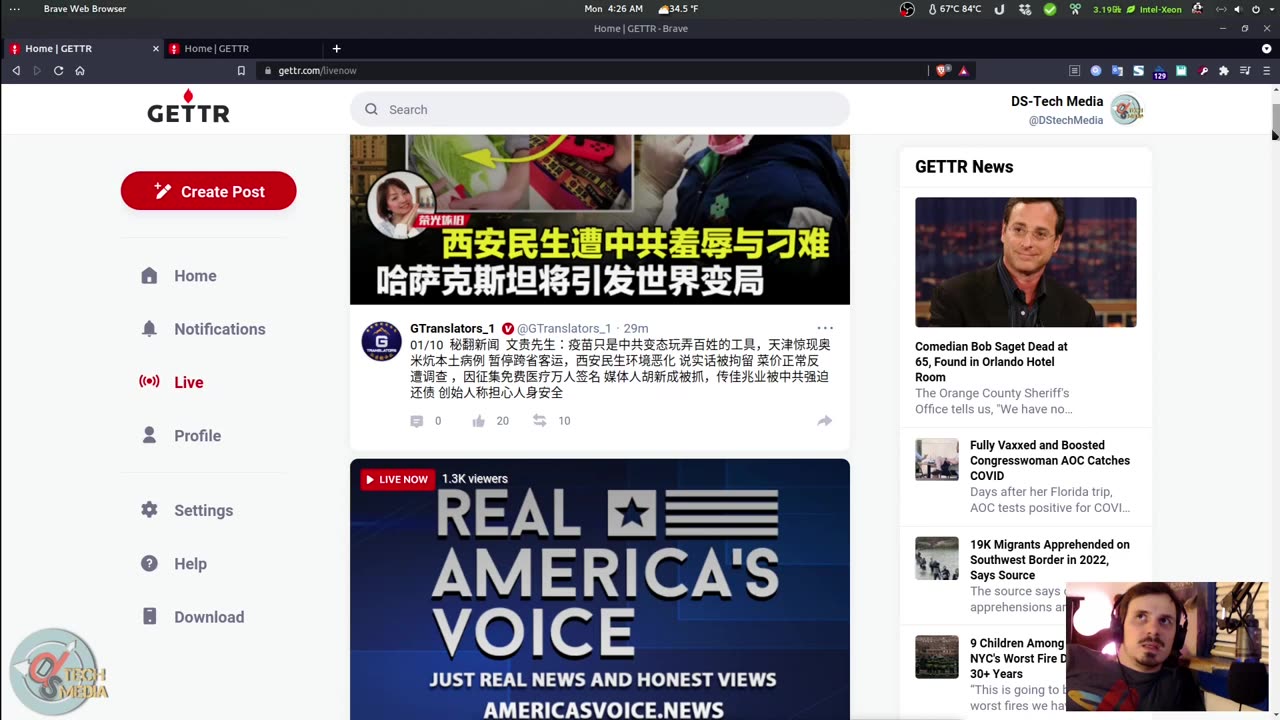The image size is (1280, 720).
Task: Open a new browser tab
Action: [x=336, y=48]
